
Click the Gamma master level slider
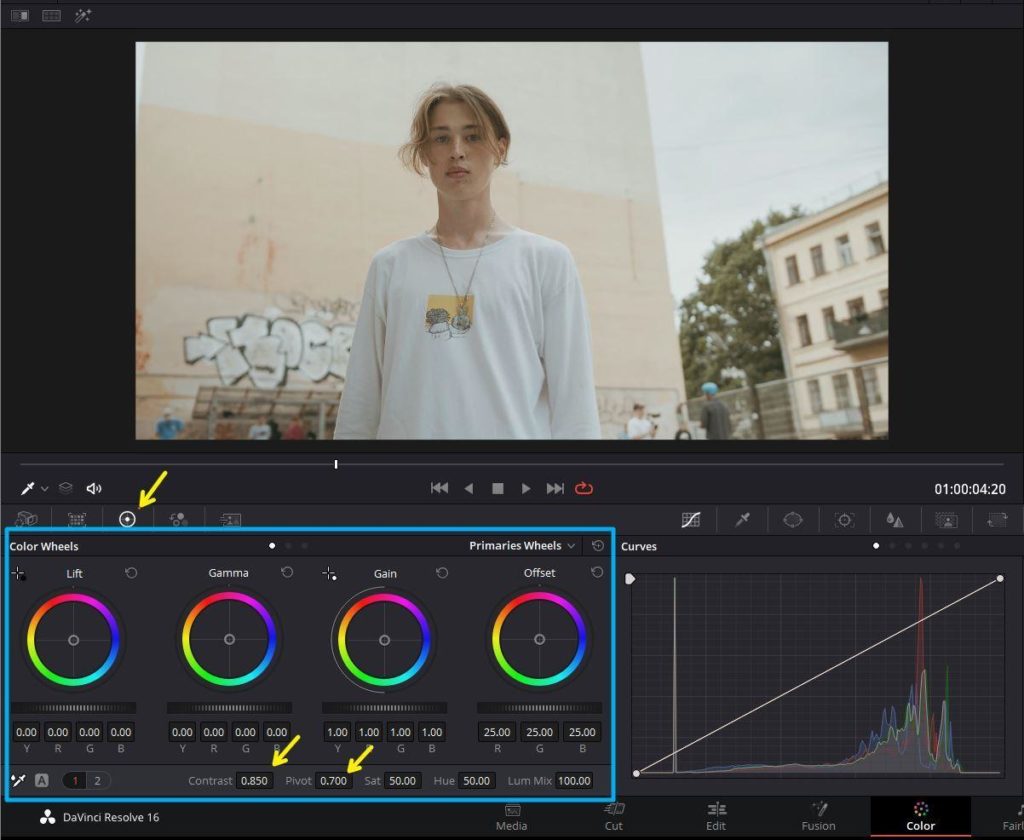(x=229, y=707)
